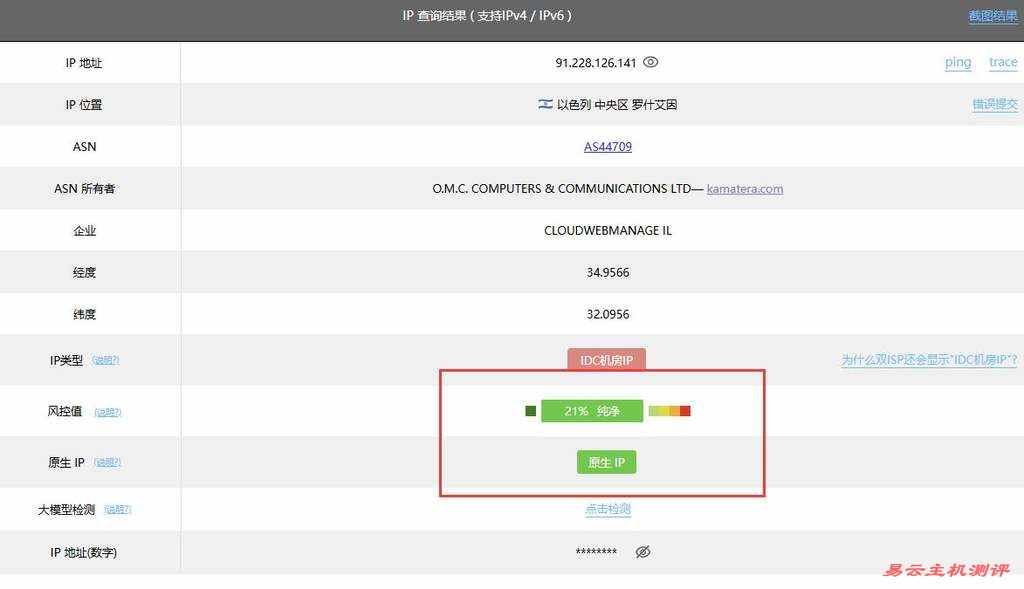Click the header title IP 查询结果
Screen dimensions: 1024x589
(487, 16)
